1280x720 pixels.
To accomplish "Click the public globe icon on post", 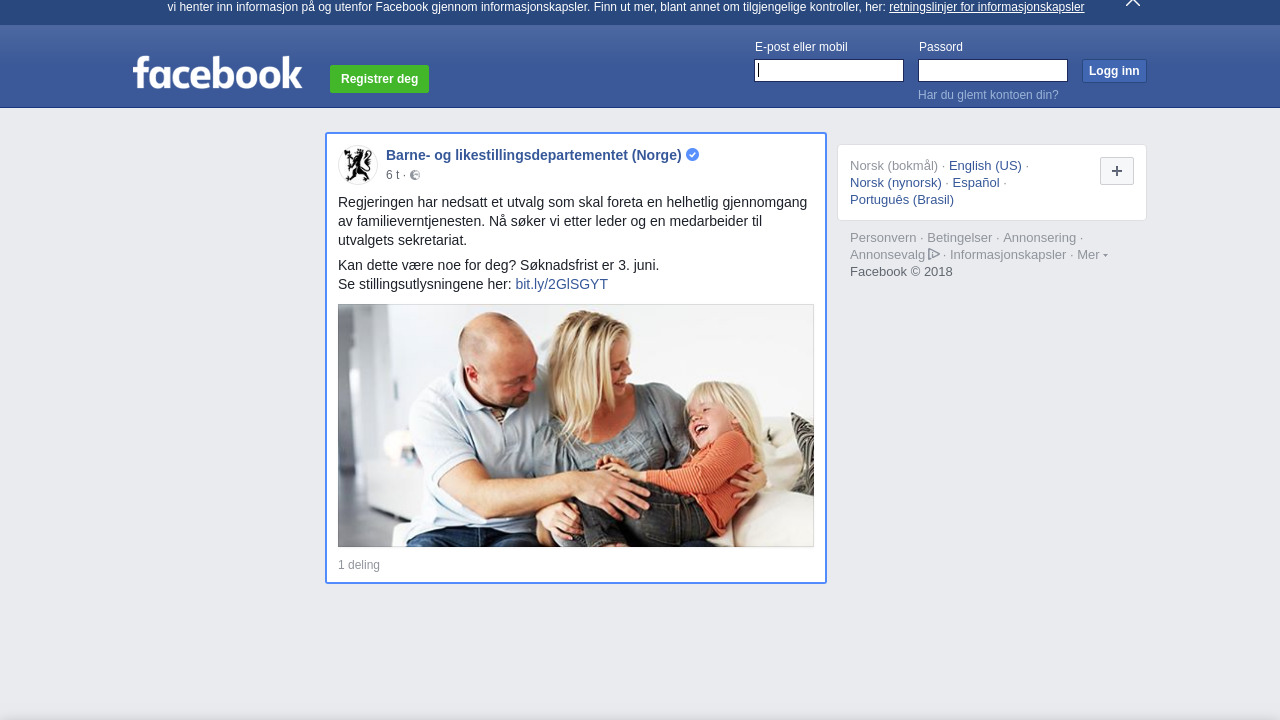I will pos(415,176).
